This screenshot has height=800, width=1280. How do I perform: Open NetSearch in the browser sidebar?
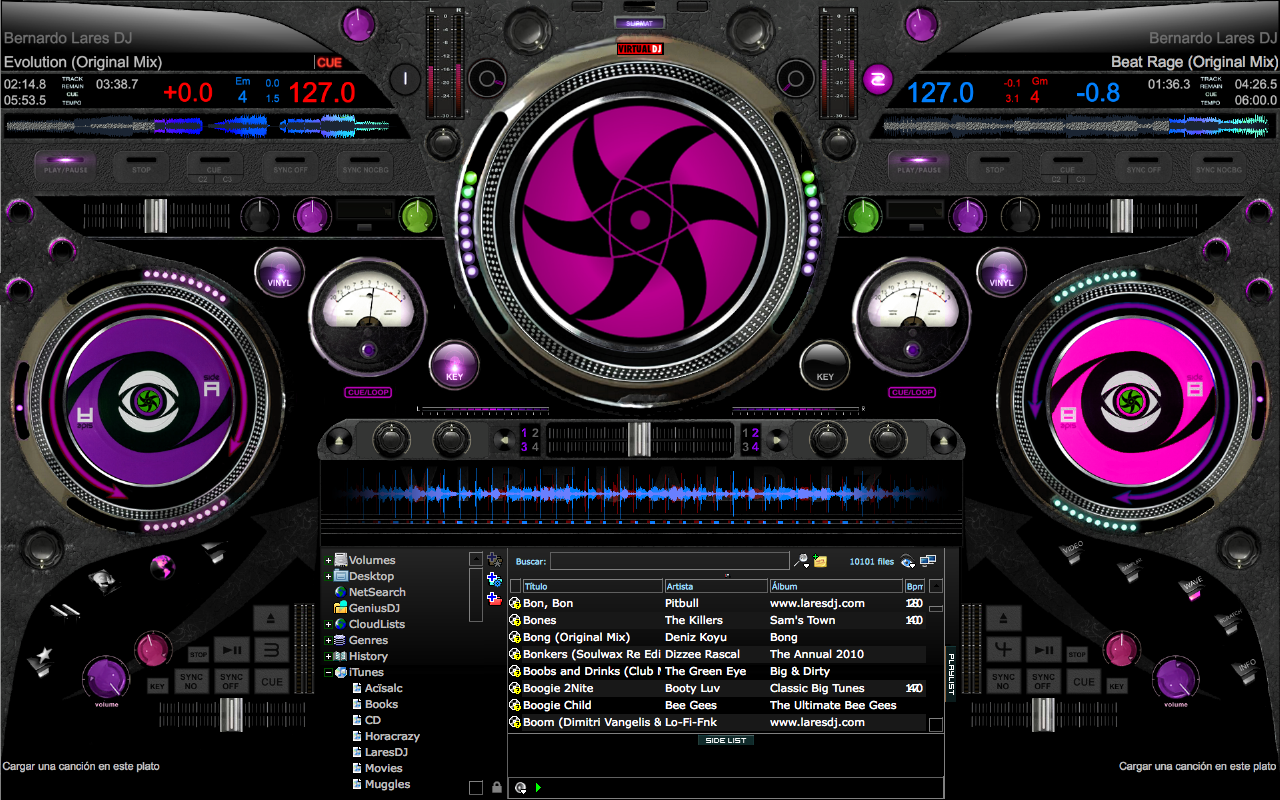[380, 592]
